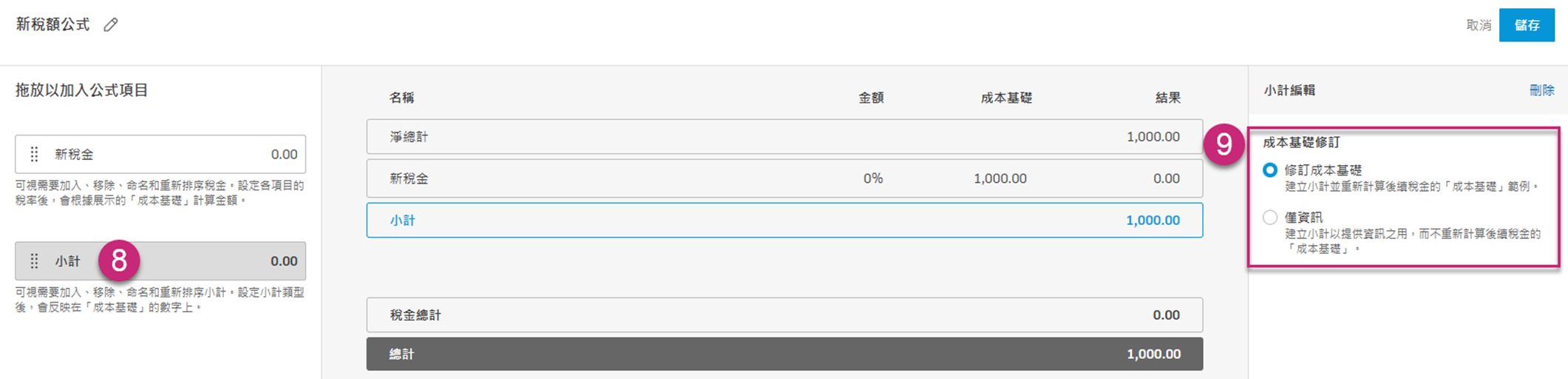Select the 新稅金 row in formula table

coord(784,178)
